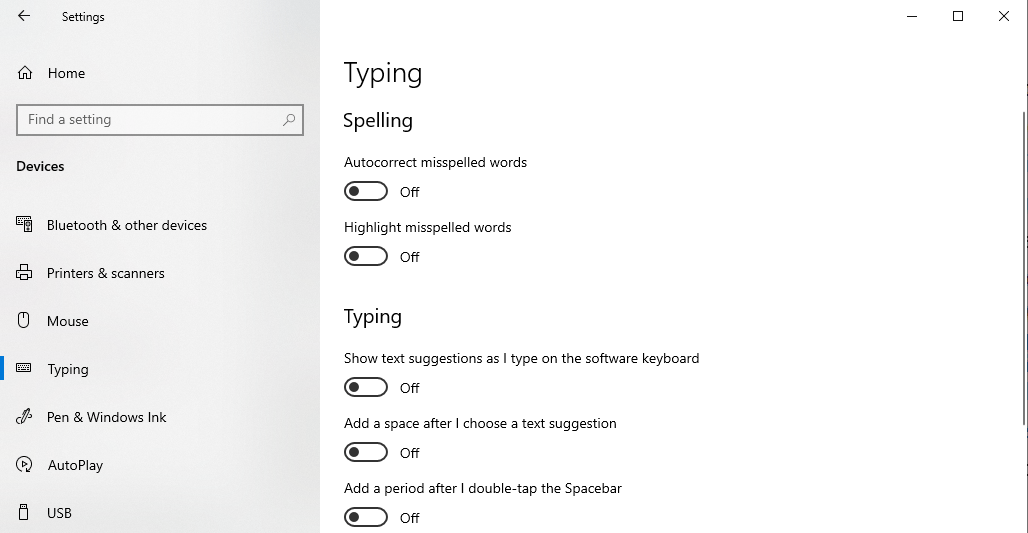Go back using the arrow icon
This screenshot has width=1028, height=533.
point(24,16)
